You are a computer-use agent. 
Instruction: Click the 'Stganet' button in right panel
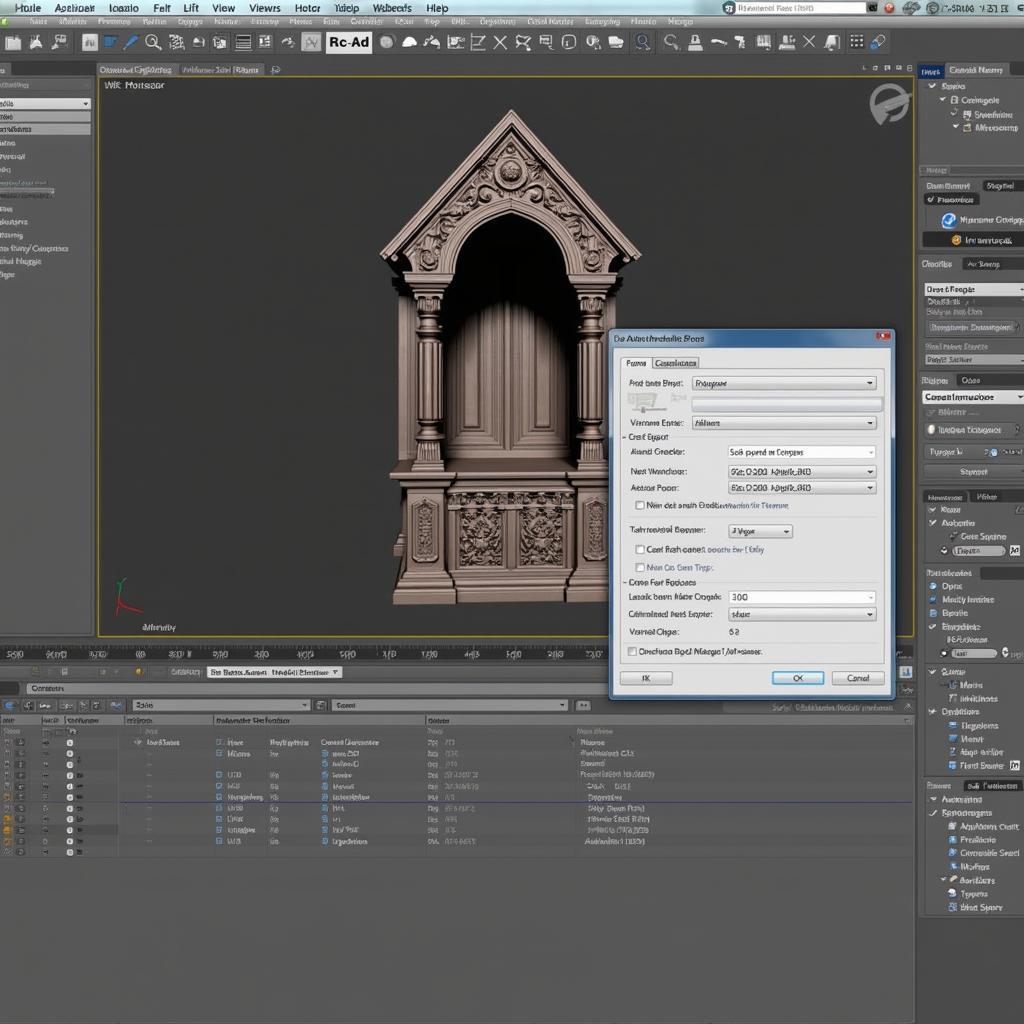[973, 472]
